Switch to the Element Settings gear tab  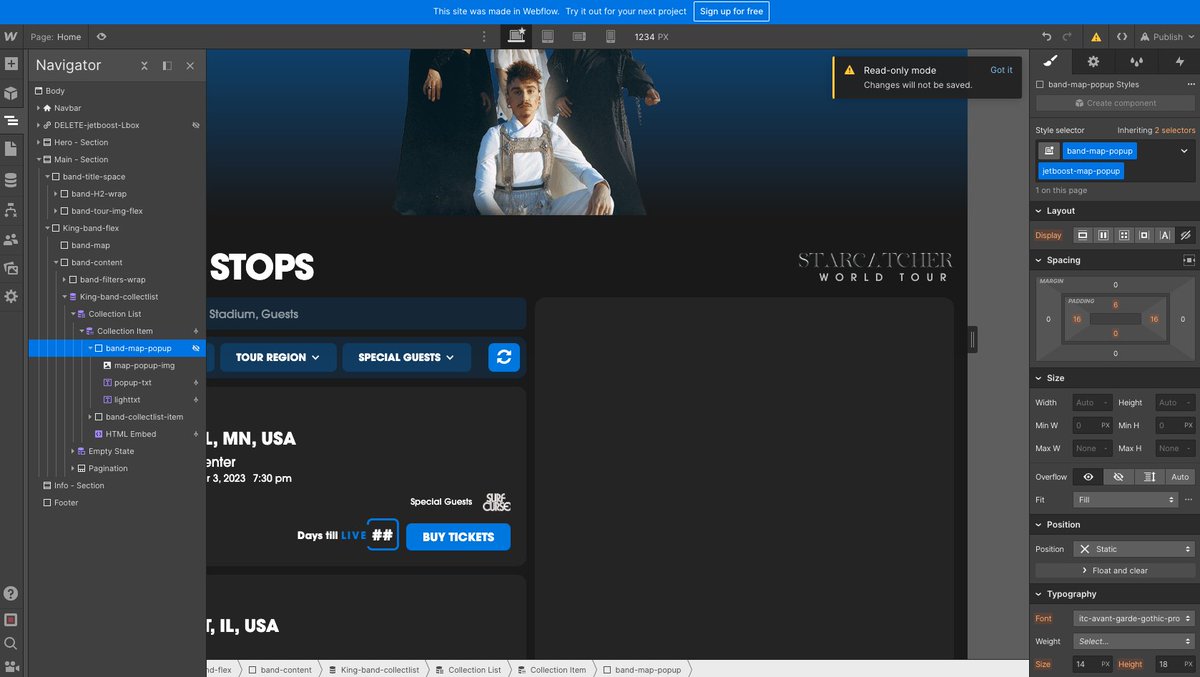pos(1093,62)
